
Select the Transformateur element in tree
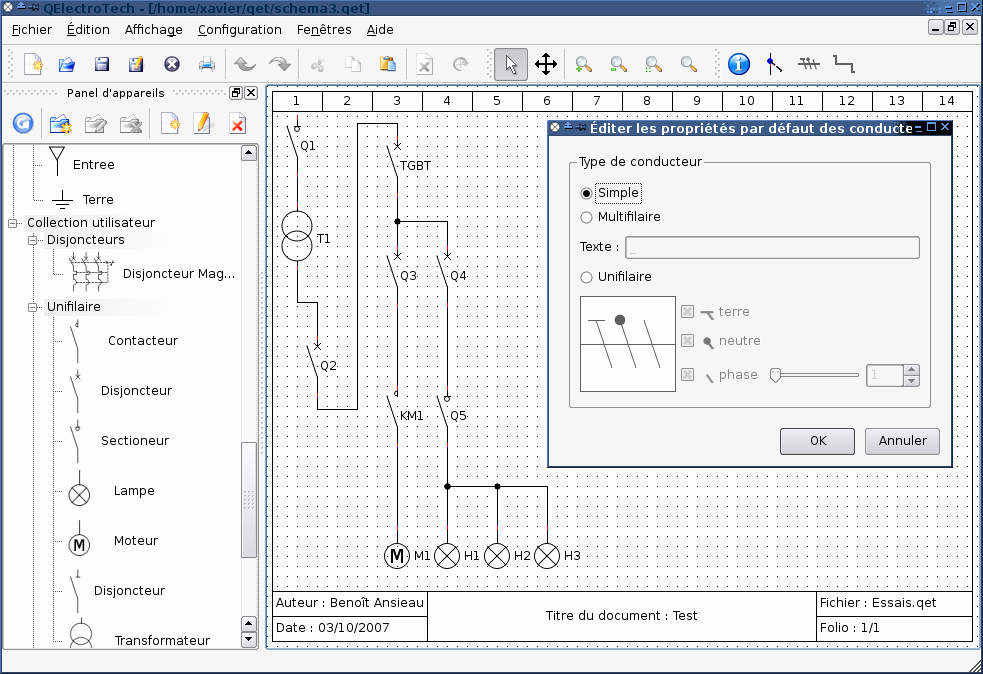pyautogui.click(x=162, y=640)
